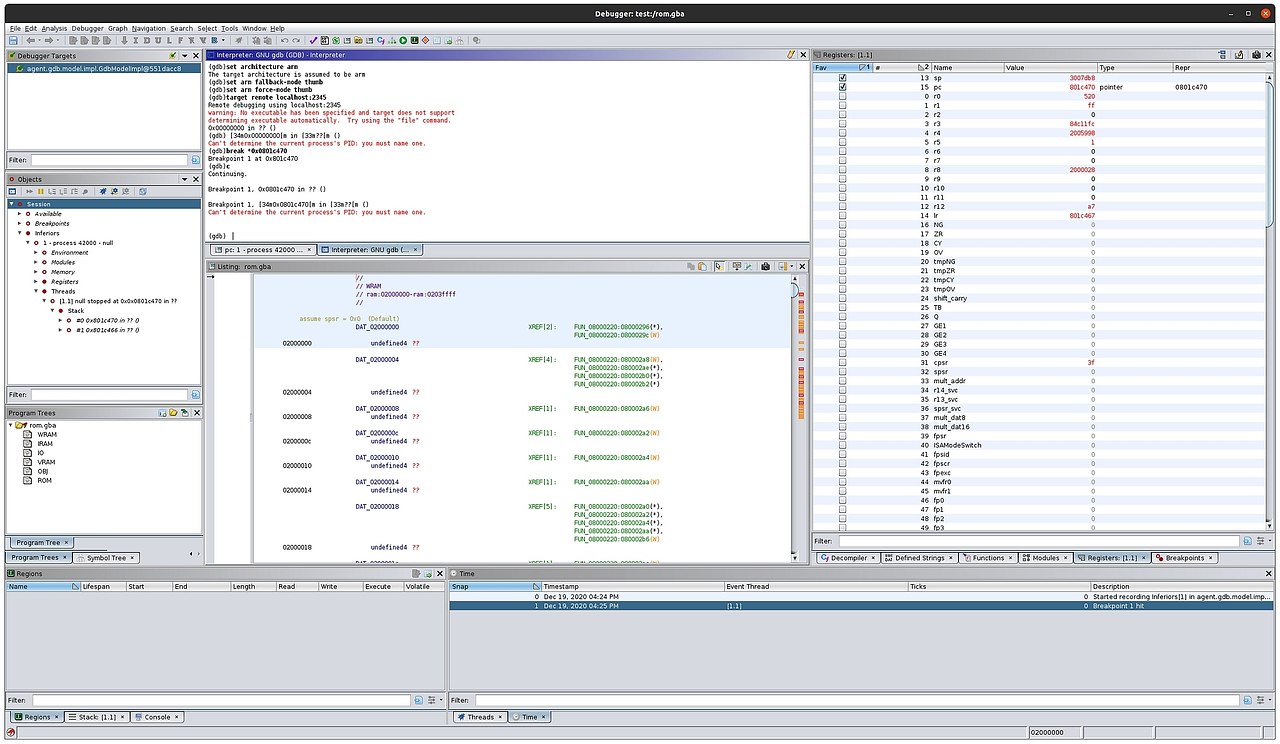The width and height of the screenshot is (1280, 744).
Task: Click the pencil icon in Interpreter header
Action: 791,55
